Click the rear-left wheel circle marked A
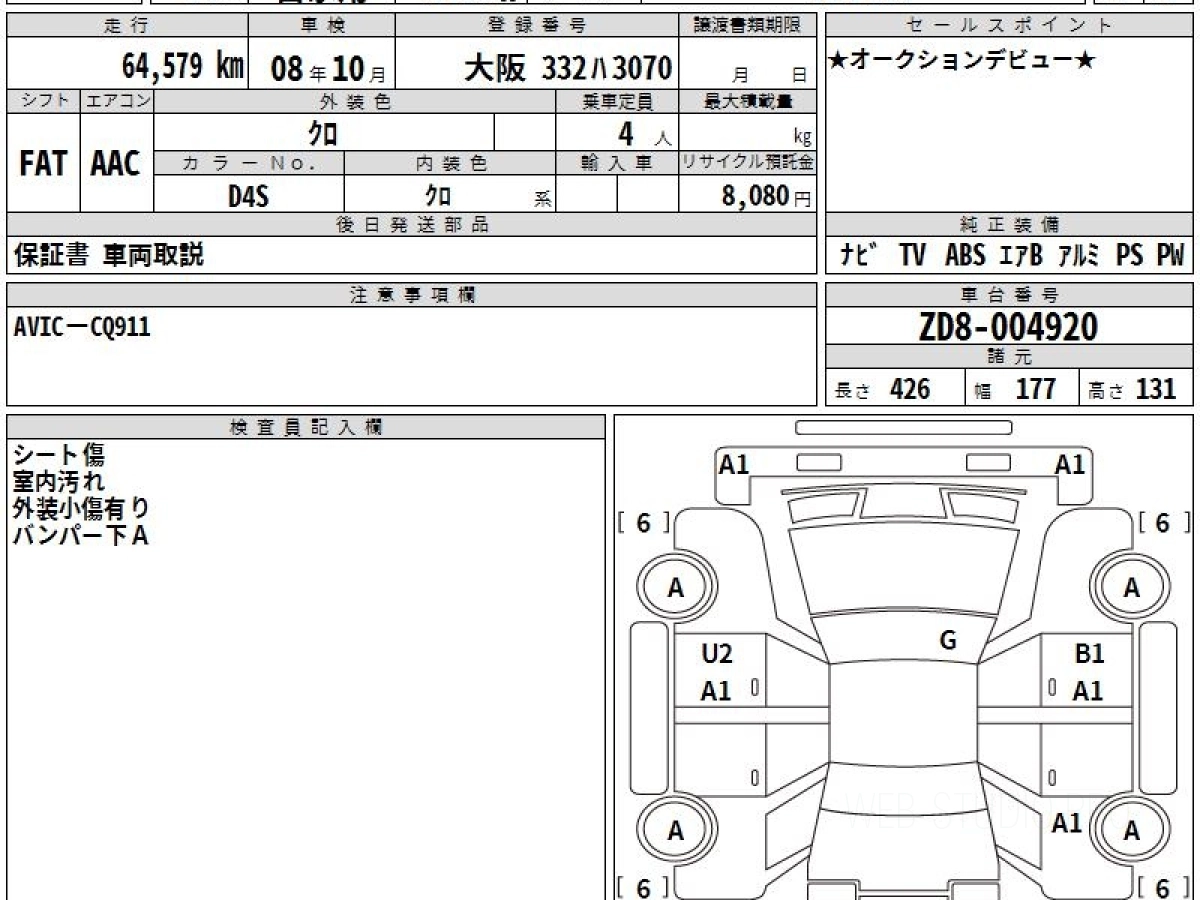The image size is (1200, 900). [676, 831]
